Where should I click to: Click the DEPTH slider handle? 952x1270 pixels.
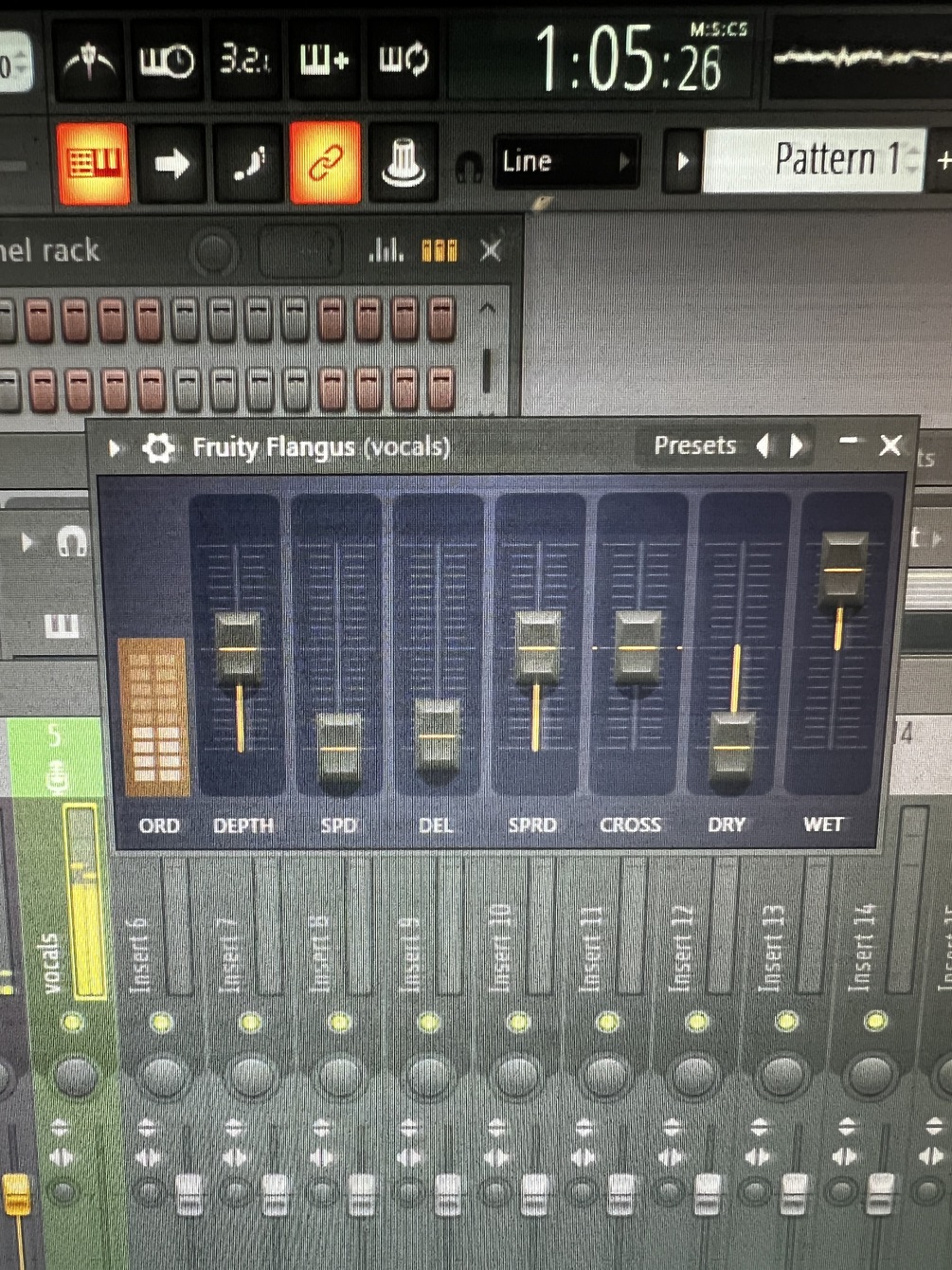[238, 648]
